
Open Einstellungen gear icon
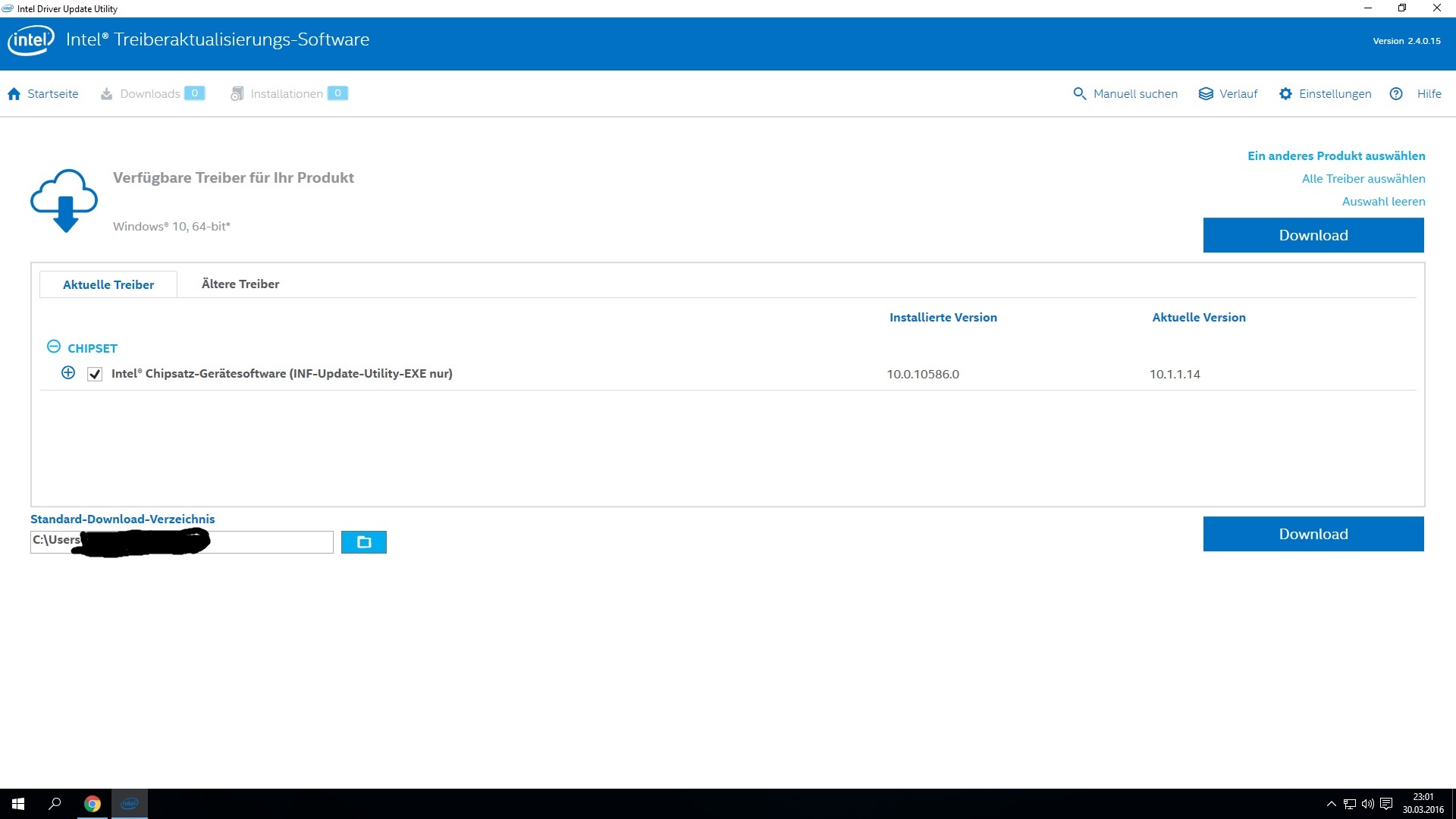1285,94
